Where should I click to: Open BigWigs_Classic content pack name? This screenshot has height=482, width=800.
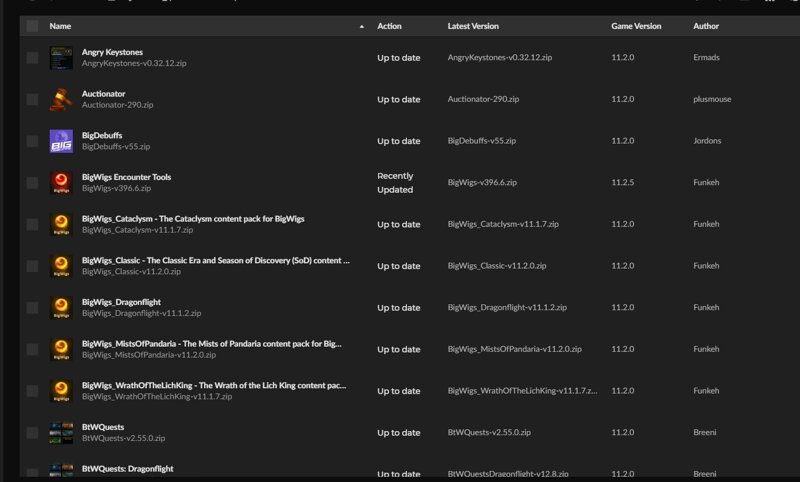click(x=216, y=261)
